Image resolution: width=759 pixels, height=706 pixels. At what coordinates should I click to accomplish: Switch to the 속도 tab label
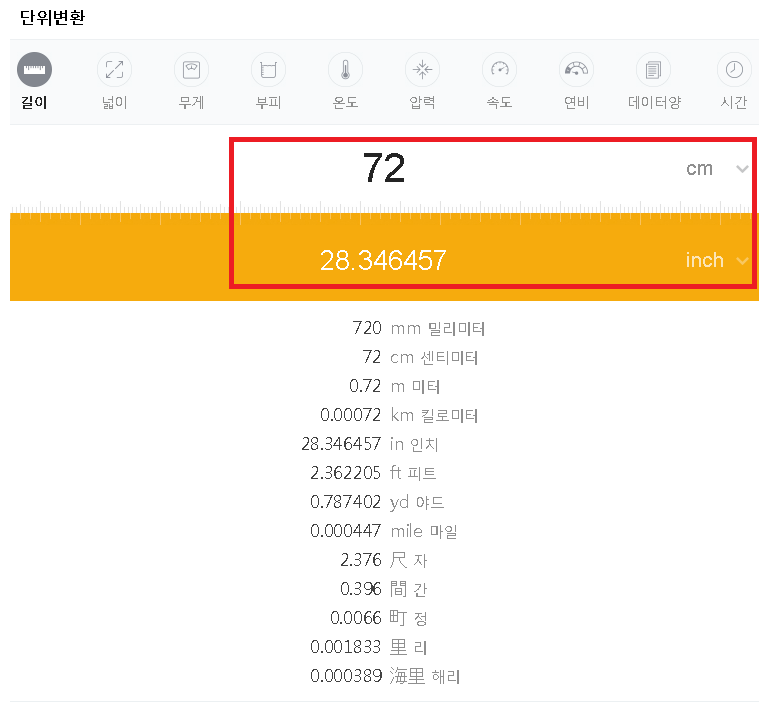499,103
